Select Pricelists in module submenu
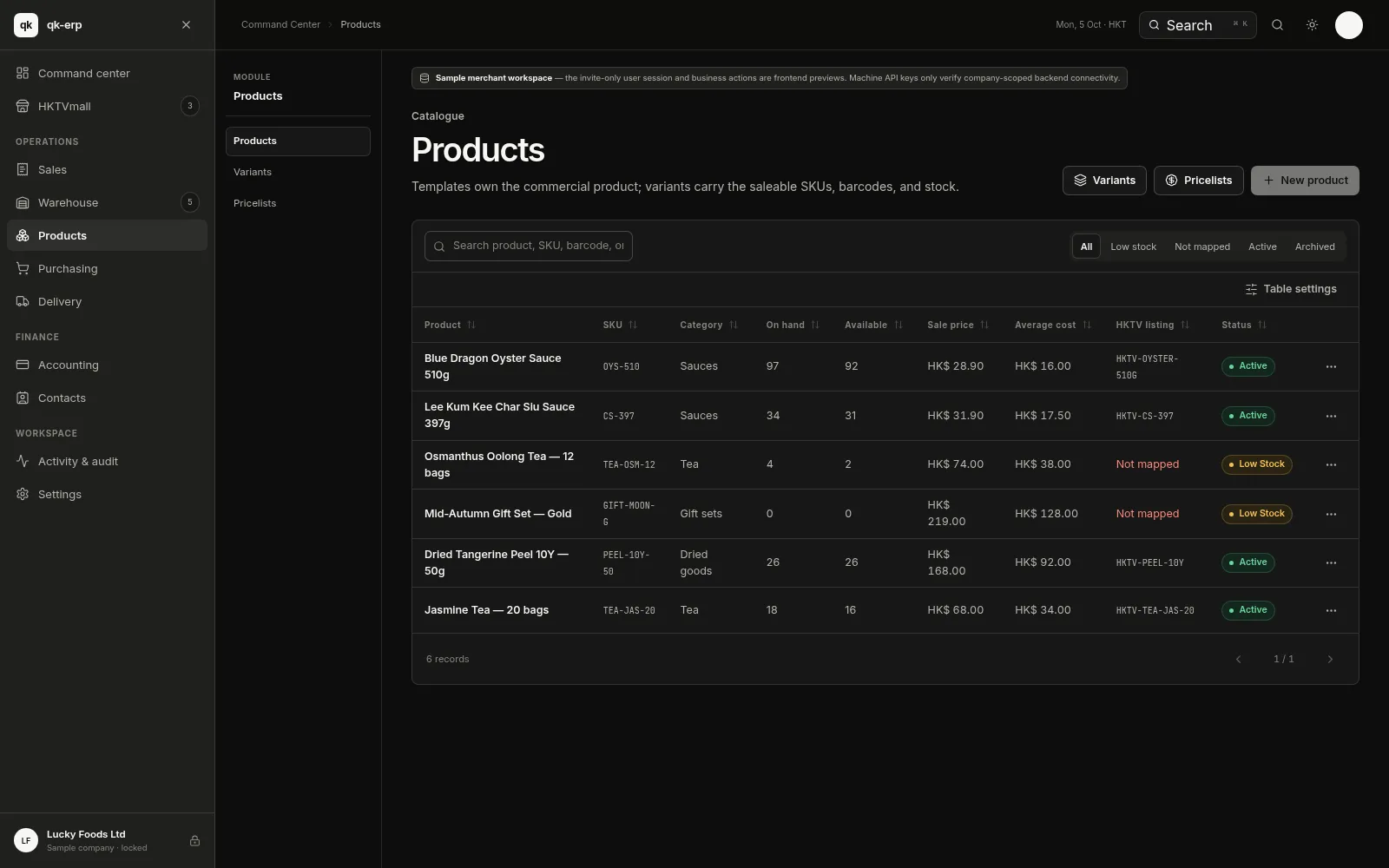The image size is (1389, 868). tap(298, 204)
